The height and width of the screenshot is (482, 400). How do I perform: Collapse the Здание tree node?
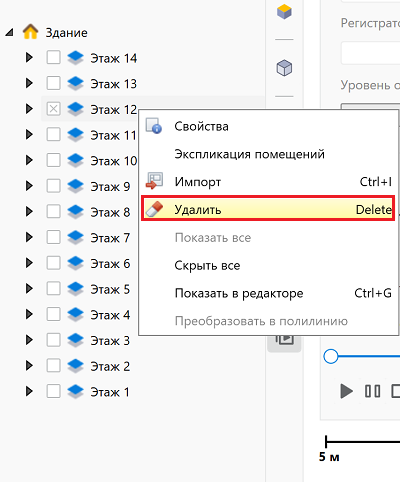(x=9, y=32)
